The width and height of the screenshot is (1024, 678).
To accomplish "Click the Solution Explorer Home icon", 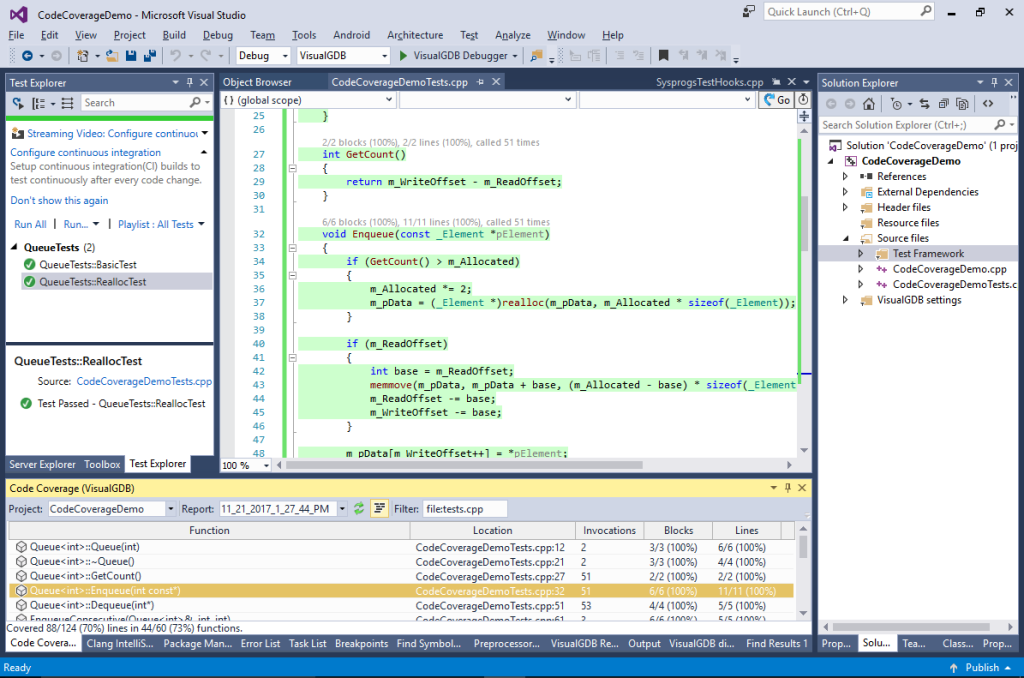I will tap(869, 104).
